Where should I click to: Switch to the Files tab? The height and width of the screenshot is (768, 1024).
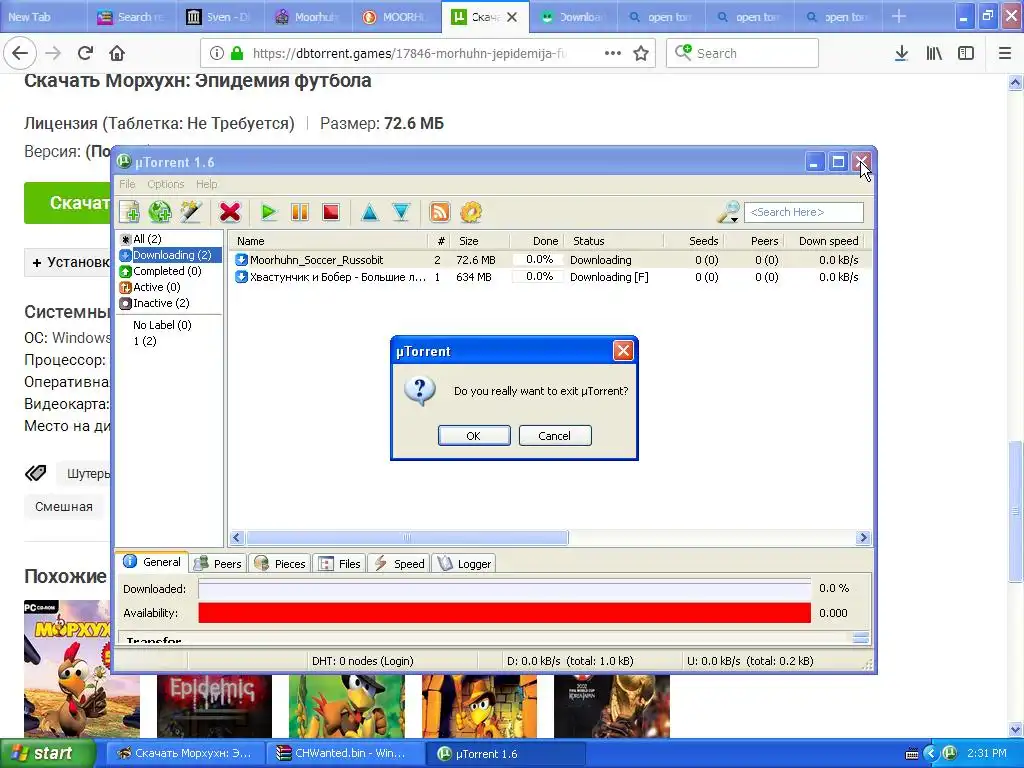point(340,564)
